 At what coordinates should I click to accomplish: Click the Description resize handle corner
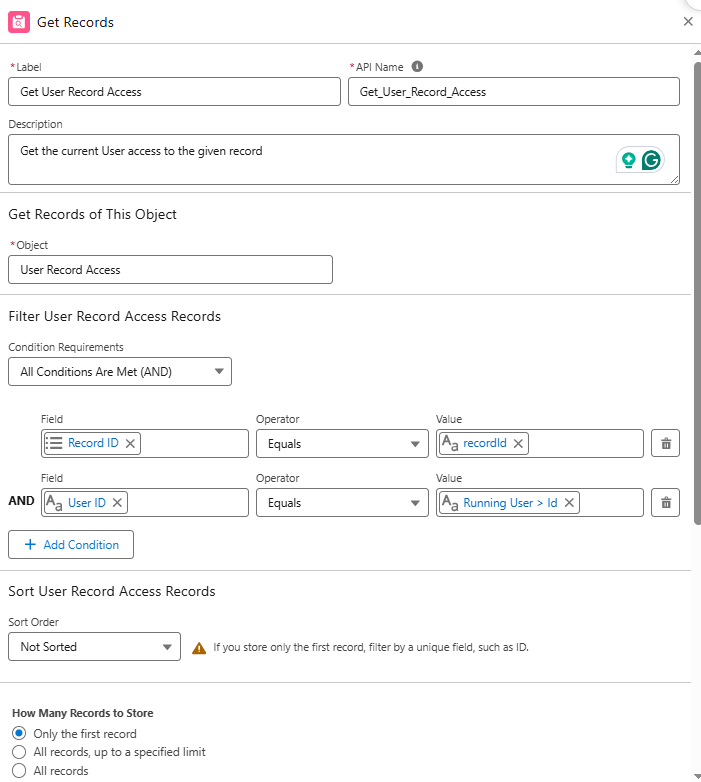675,180
